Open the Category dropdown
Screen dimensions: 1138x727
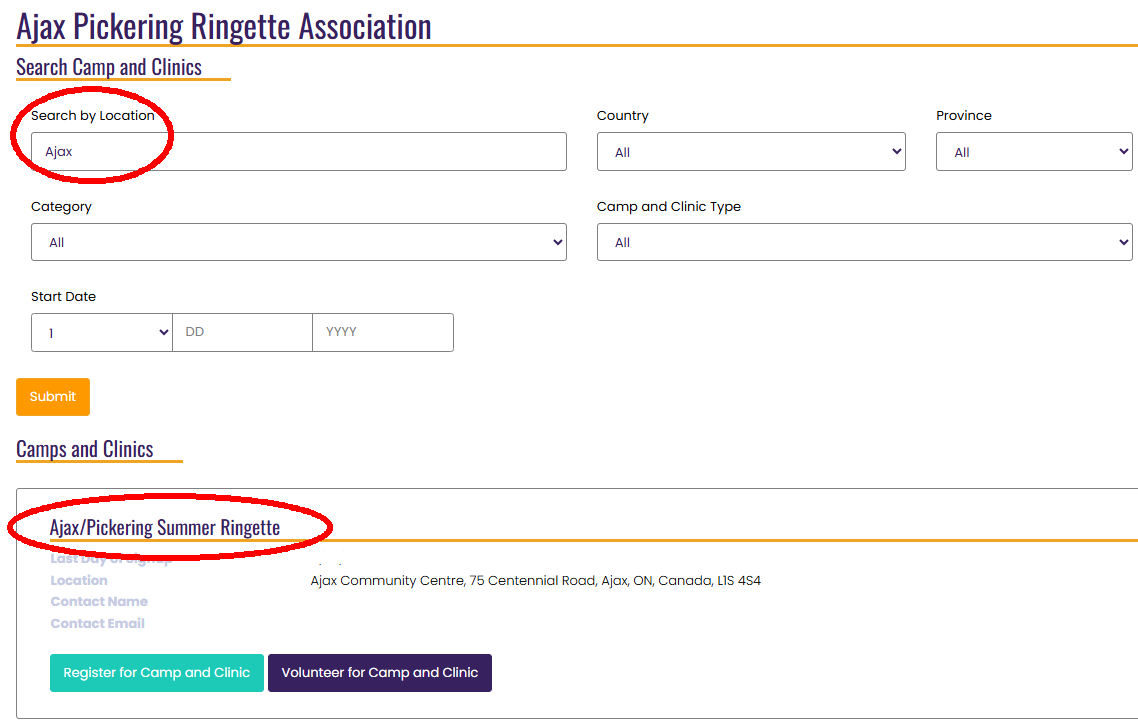[x=298, y=242]
